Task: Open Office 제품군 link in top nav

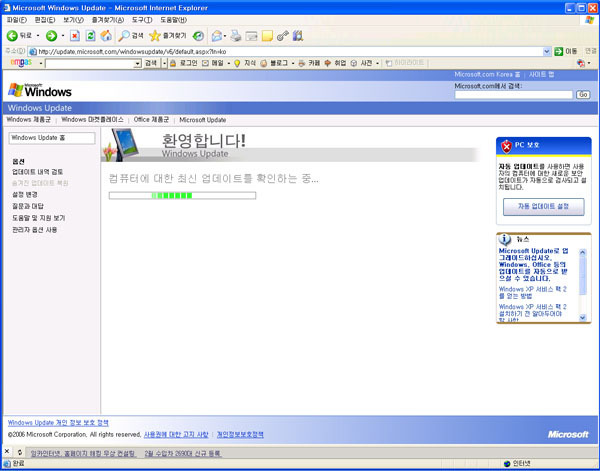Action: tap(151, 120)
